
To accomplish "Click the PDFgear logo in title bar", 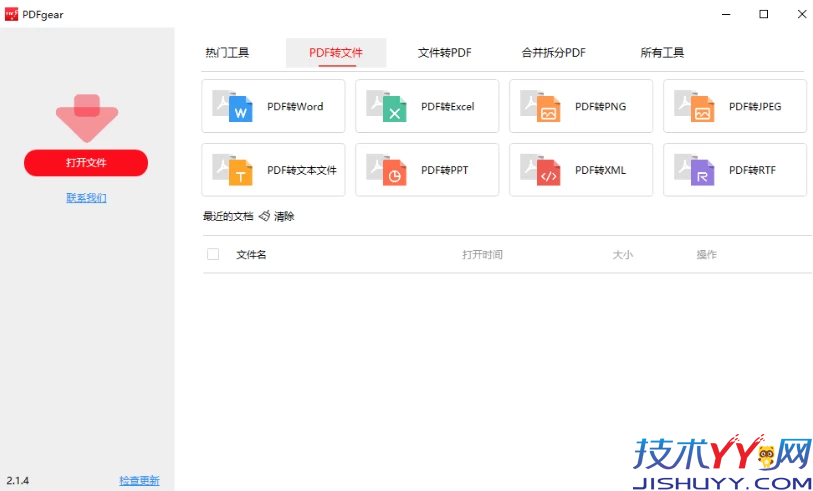I will coord(11,15).
